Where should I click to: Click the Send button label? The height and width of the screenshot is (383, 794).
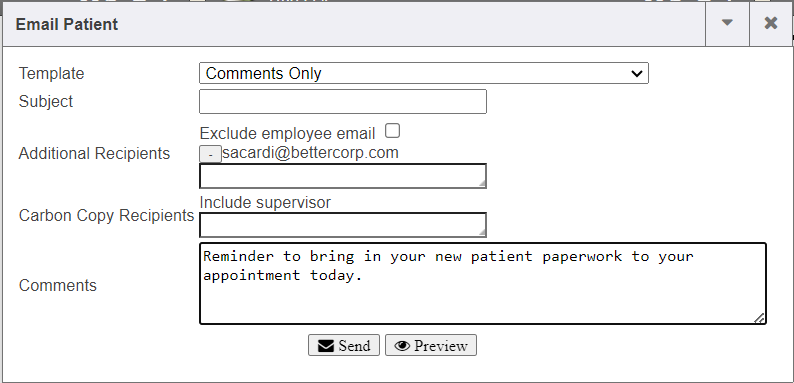pyautogui.click(x=354, y=346)
